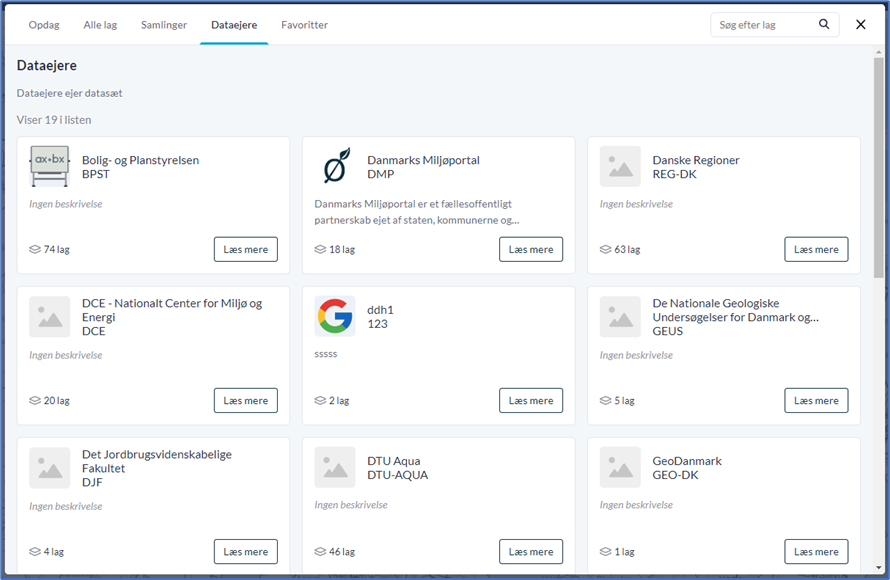This screenshot has height=580, width=890.
Task: Click the GEUS placeholder image icon
Action: [x=620, y=317]
